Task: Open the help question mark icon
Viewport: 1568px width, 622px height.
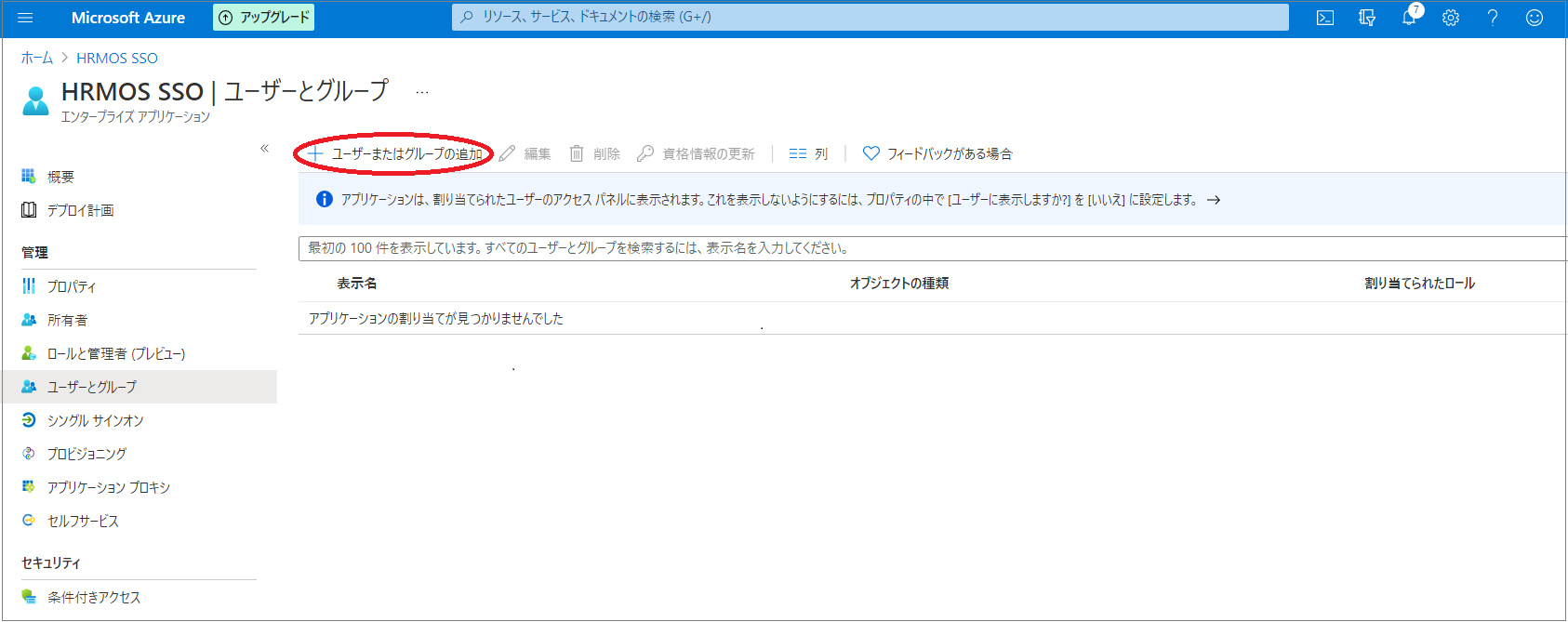Action: pos(1493,18)
